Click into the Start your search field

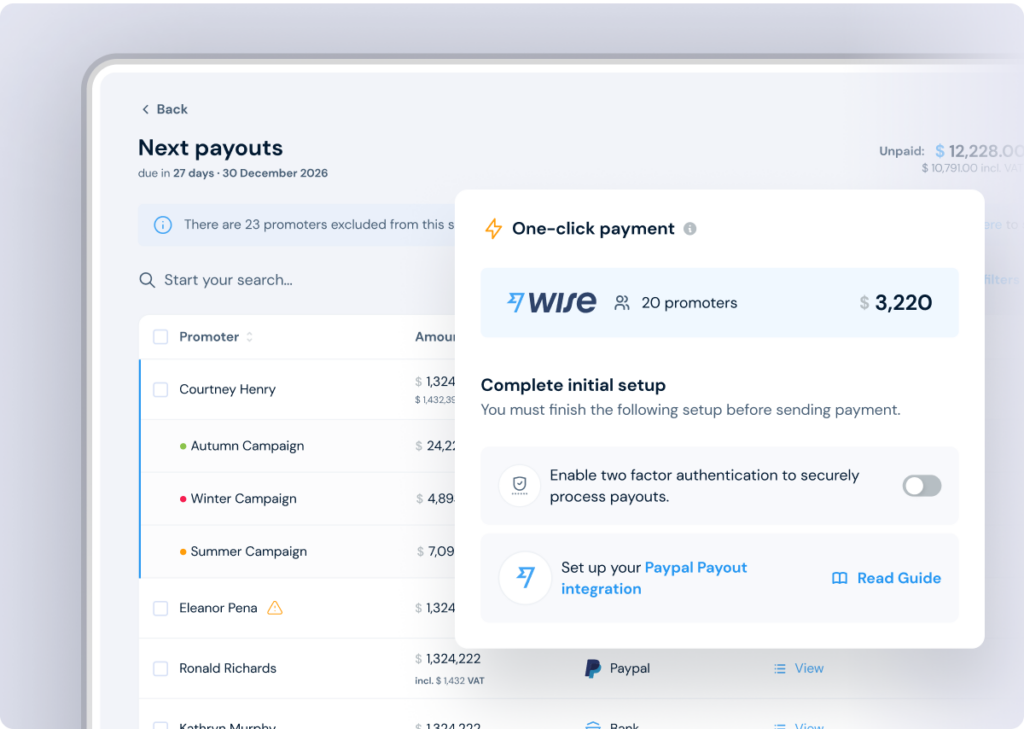[x=297, y=280]
